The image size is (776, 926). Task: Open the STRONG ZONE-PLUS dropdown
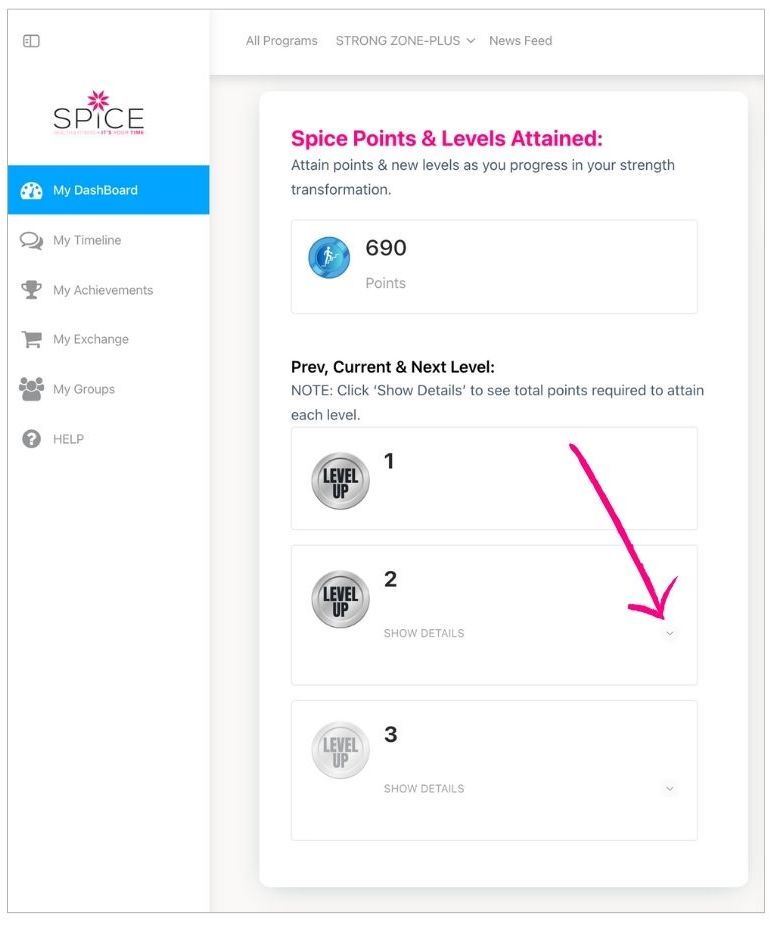(405, 41)
